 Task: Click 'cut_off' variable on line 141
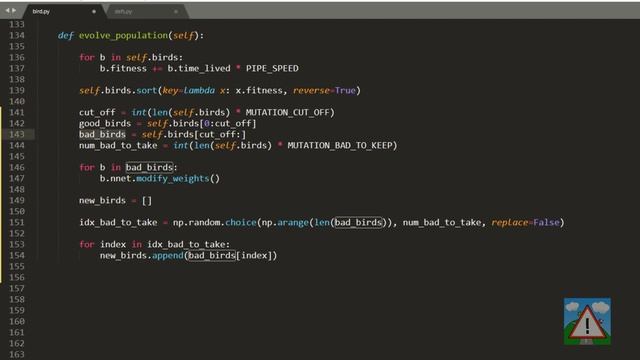click(97, 113)
